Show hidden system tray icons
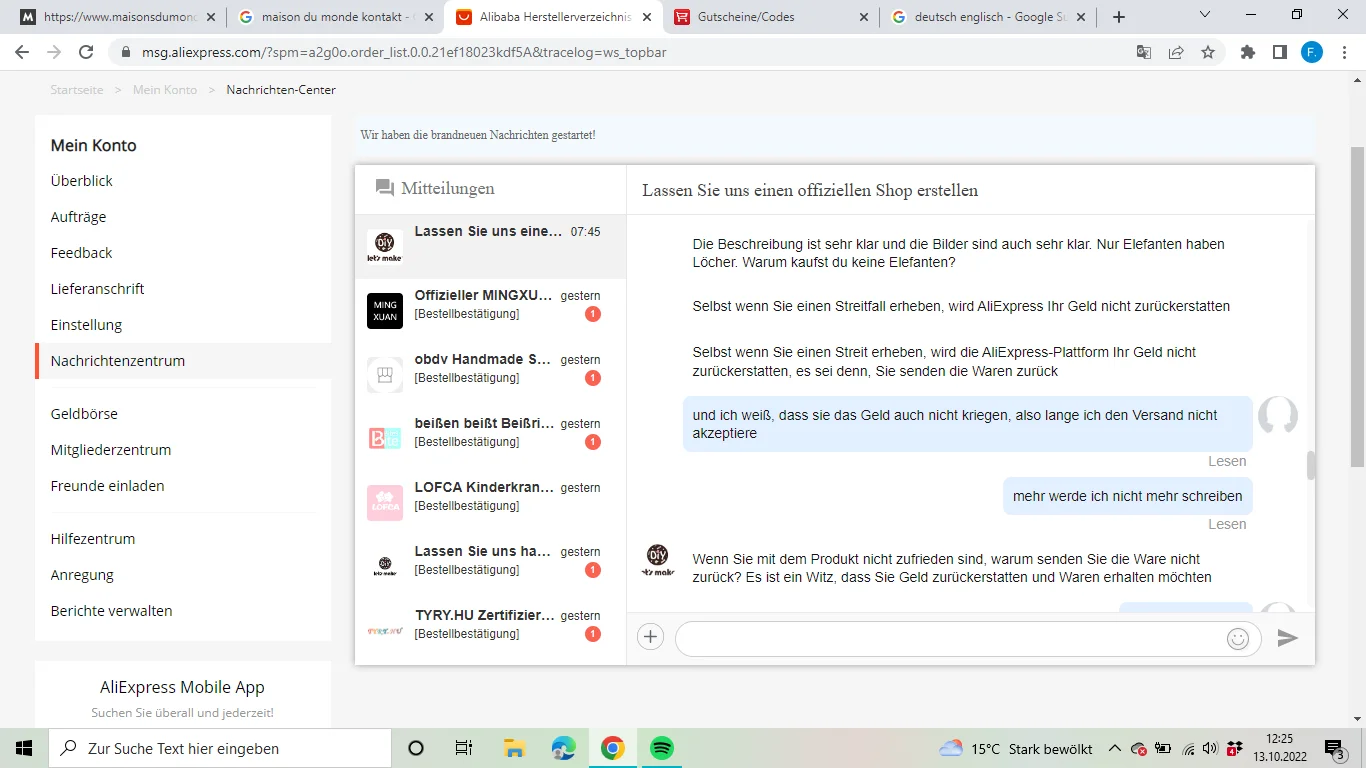Image resolution: width=1366 pixels, height=768 pixels. [1114, 748]
